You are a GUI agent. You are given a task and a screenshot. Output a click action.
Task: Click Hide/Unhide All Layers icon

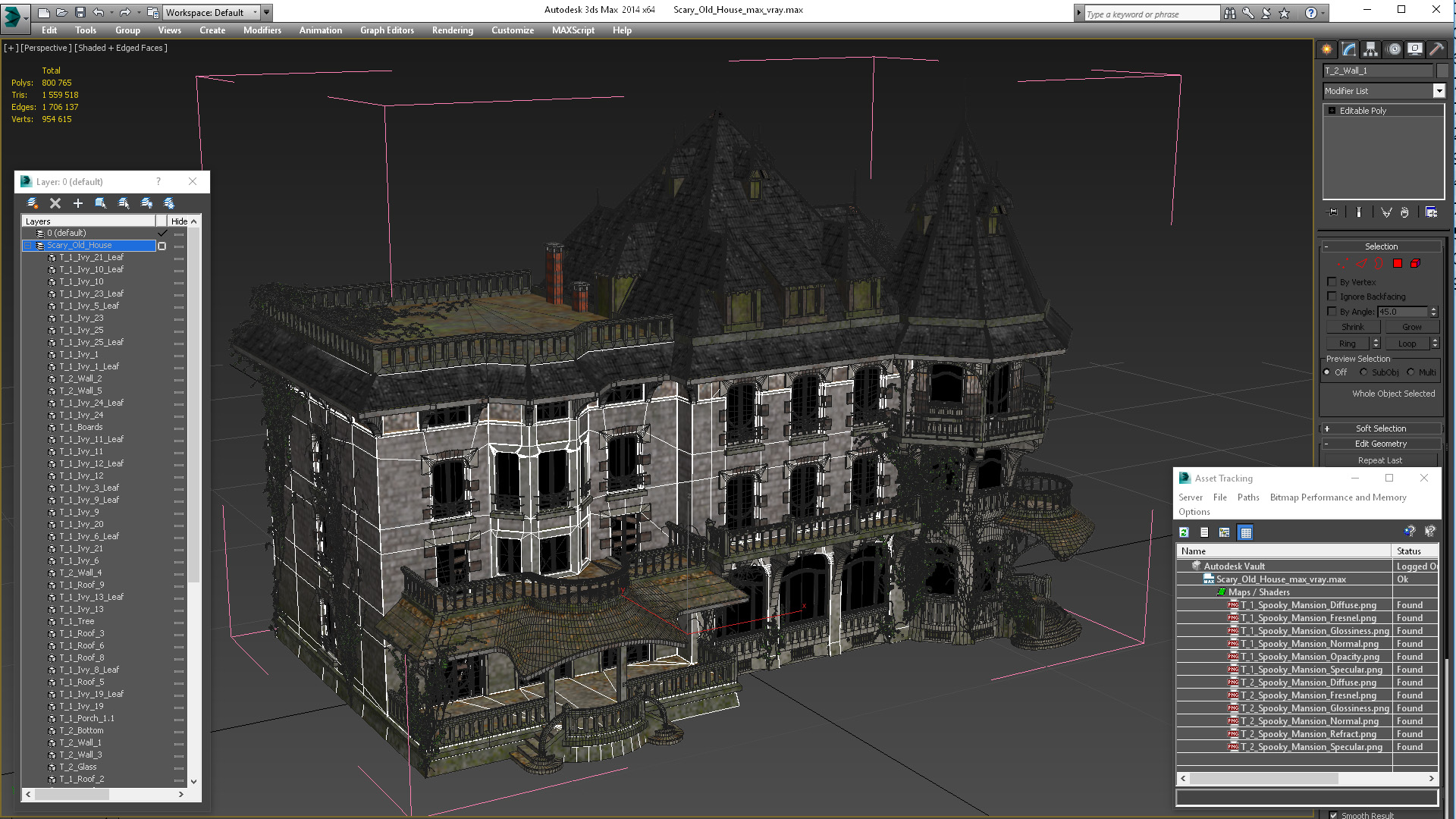coord(146,203)
